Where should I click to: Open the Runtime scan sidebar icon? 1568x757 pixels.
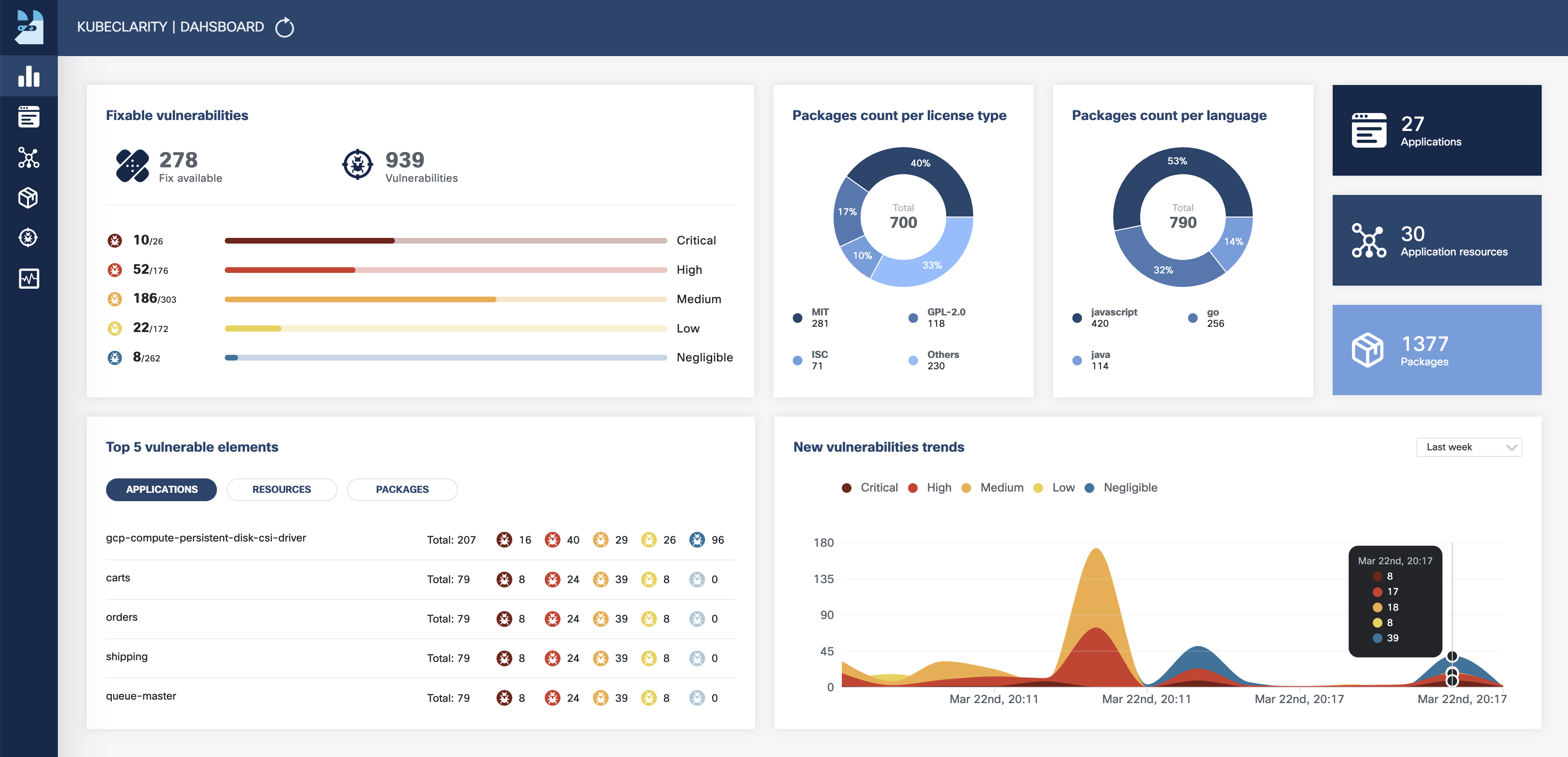(28, 278)
